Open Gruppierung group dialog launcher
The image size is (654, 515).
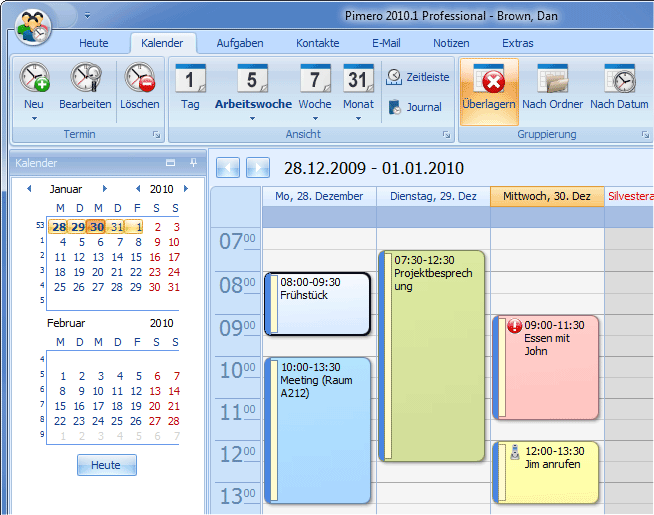click(x=645, y=135)
